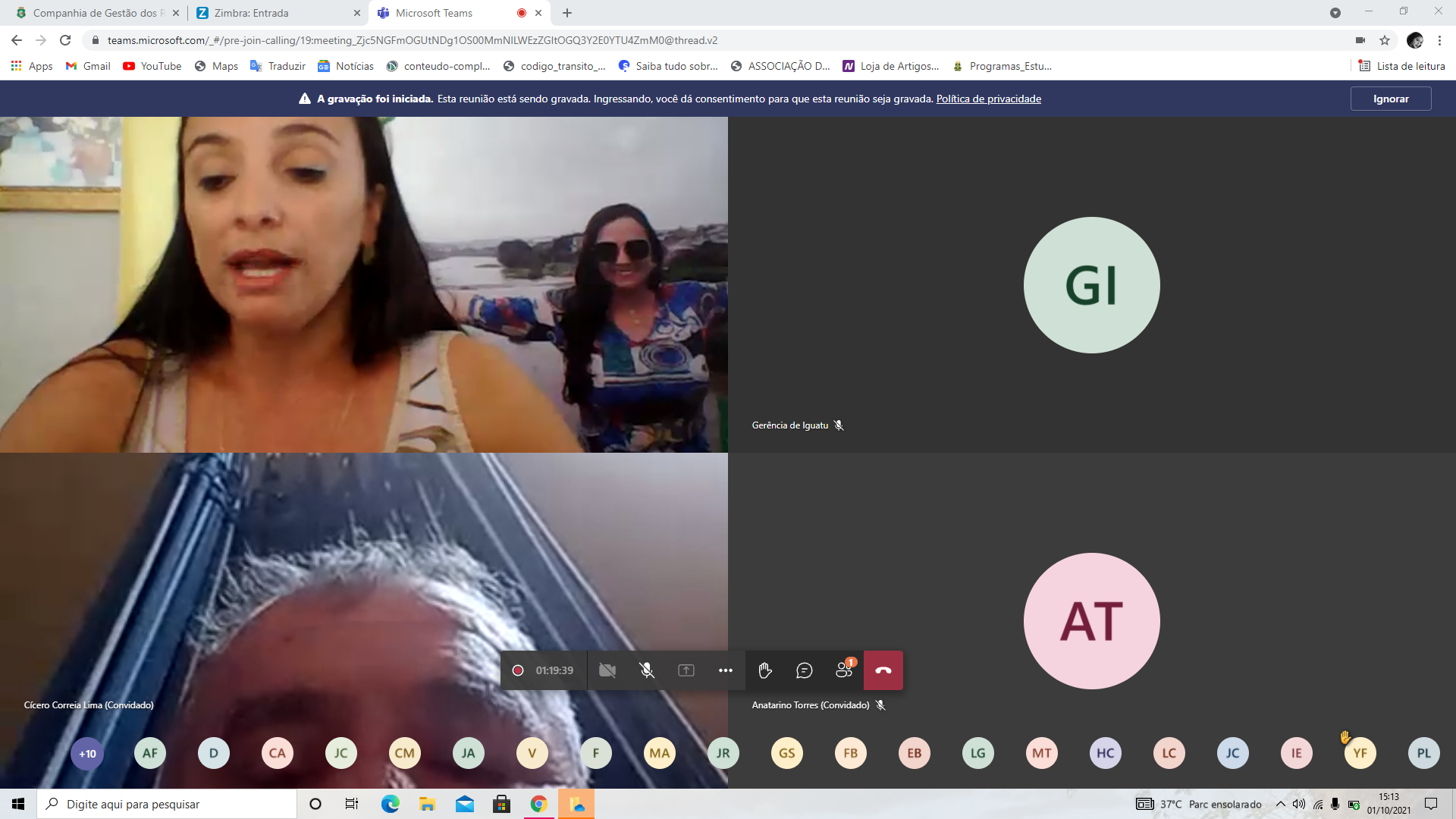Open the Chrome profile avatar
This screenshot has height=819, width=1456.
pos(1415,40)
